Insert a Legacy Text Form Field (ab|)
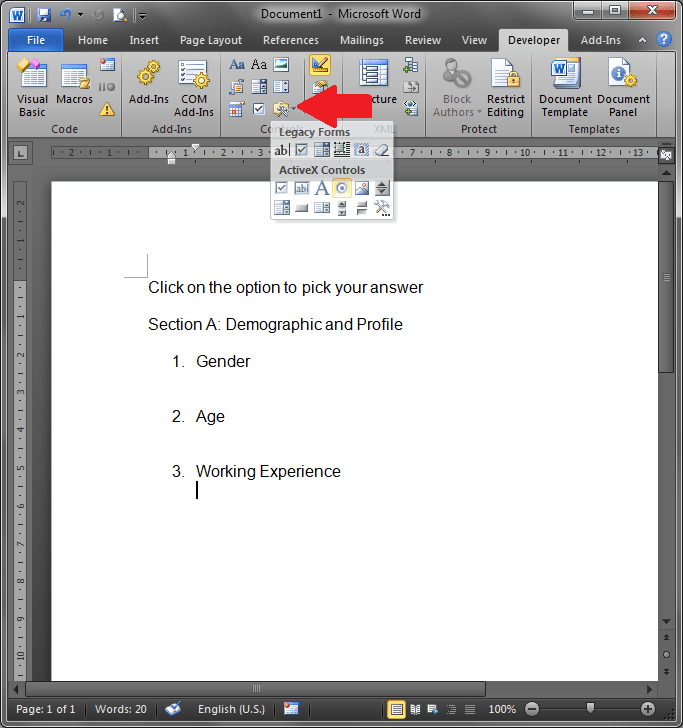 coord(281,150)
